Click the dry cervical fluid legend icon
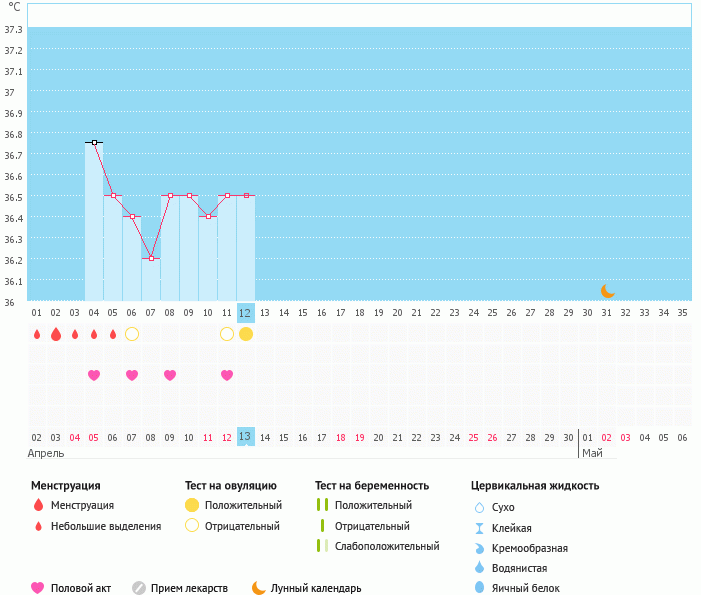Viewport: 701px width, 595px height. 479,507
